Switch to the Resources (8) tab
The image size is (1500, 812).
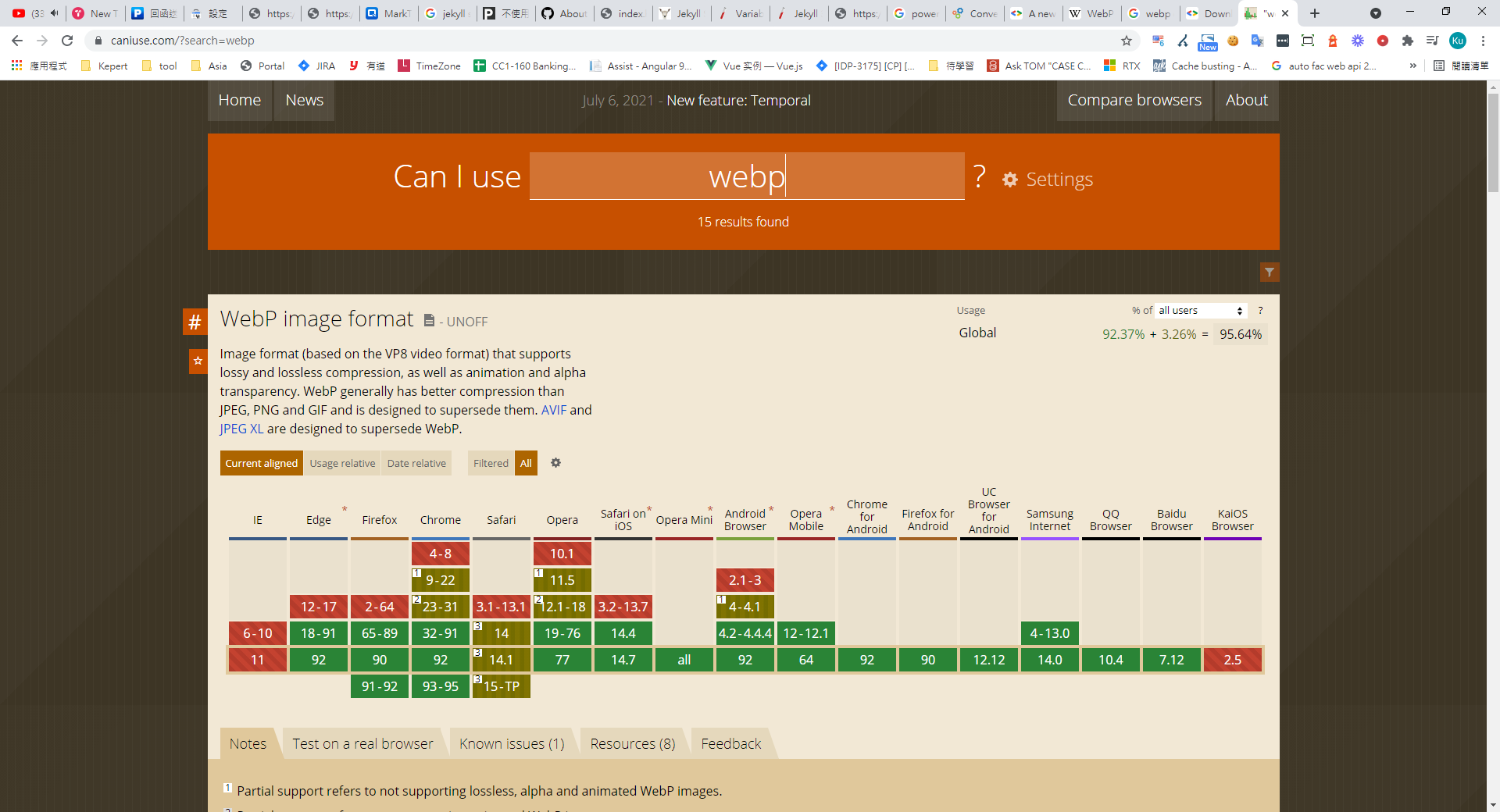pos(632,744)
